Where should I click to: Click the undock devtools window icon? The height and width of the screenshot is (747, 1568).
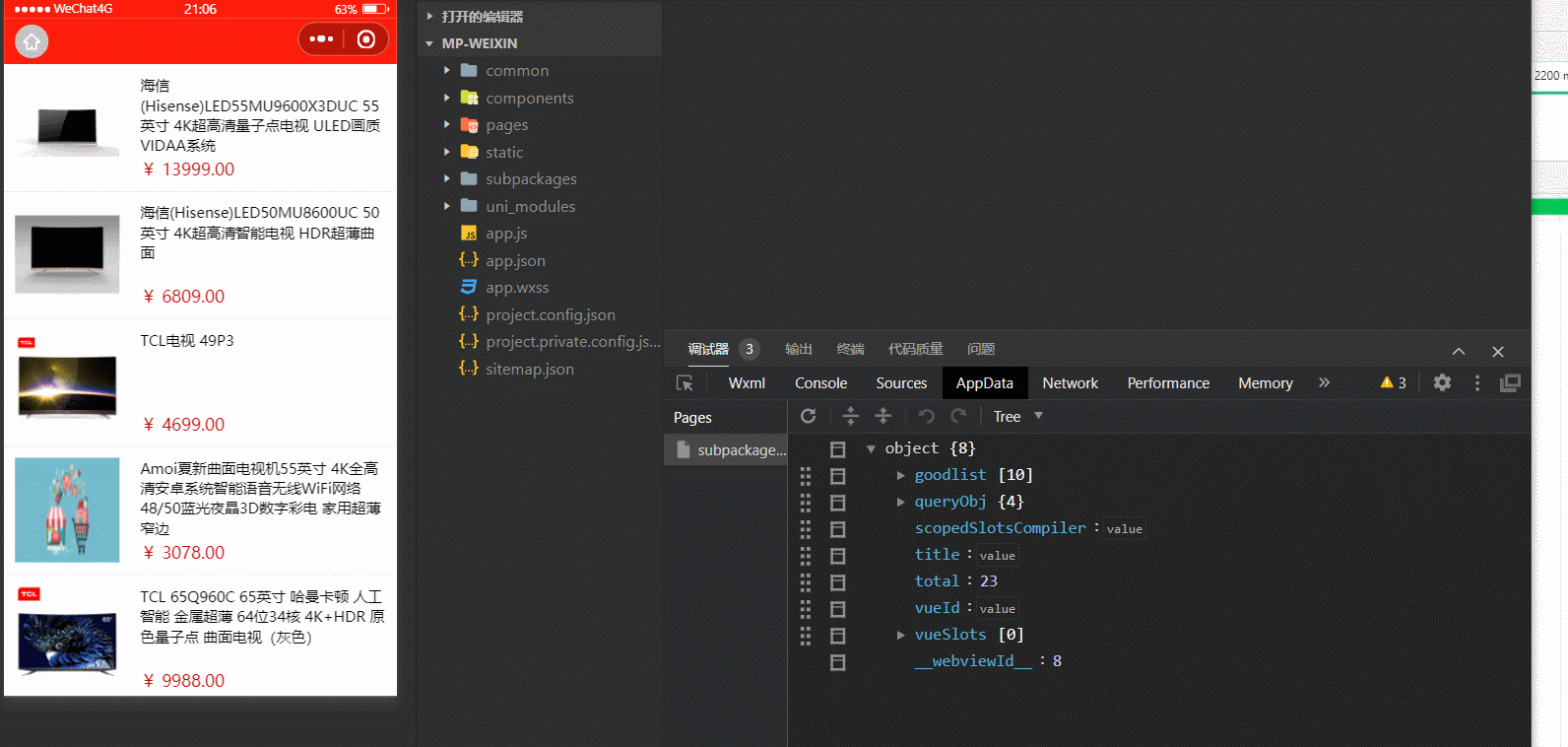click(x=1510, y=382)
